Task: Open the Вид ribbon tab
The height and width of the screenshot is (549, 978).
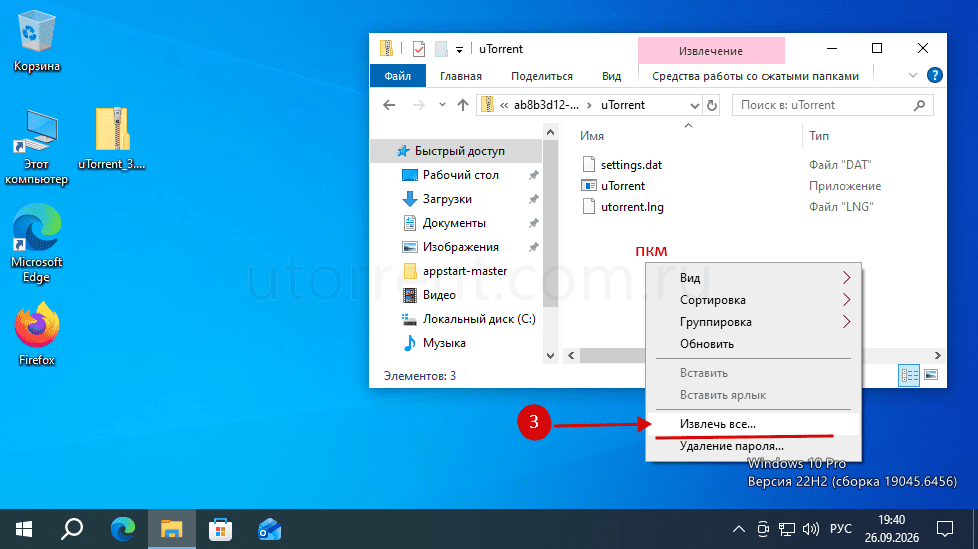Action: 611,76
